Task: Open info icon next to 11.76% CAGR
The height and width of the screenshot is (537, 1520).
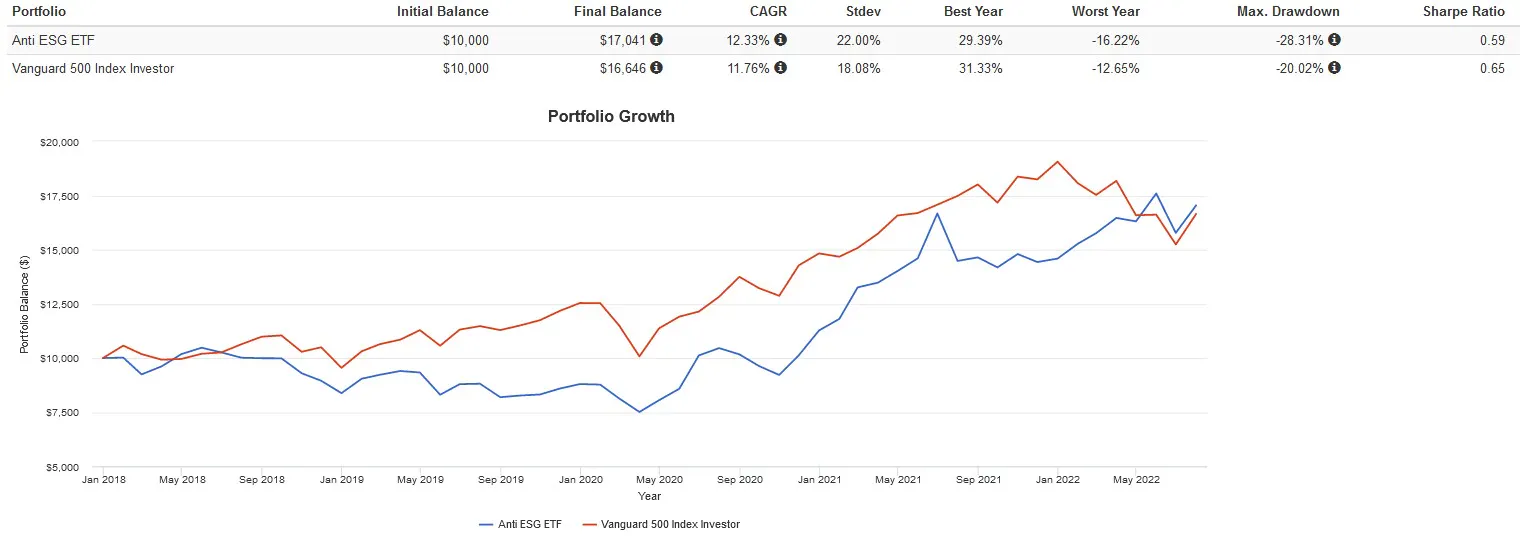Action: pyautogui.click(x=781, y=68)
